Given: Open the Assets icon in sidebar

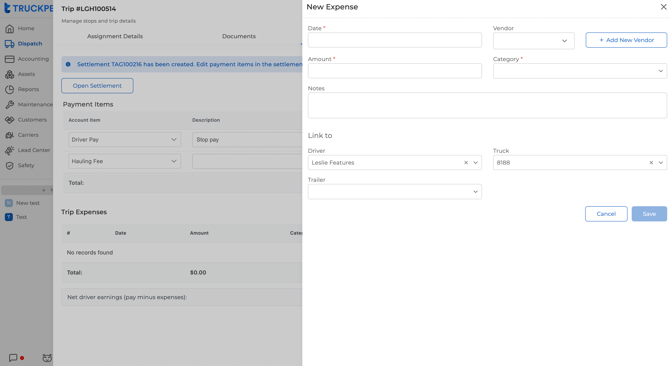Looking at the screenshot, I should pos(9,74).
